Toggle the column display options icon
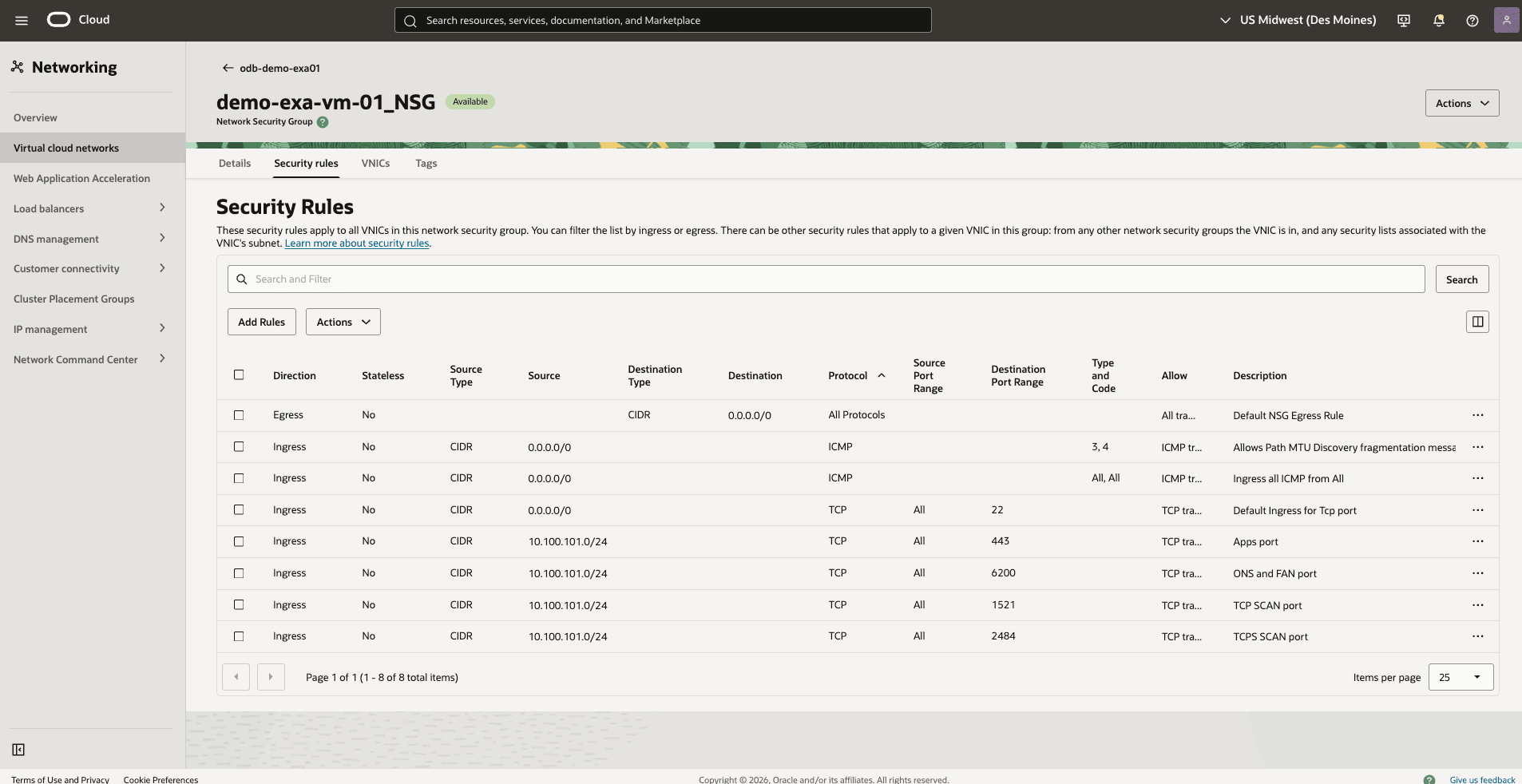1522x784 pixels. (1476, 321)
